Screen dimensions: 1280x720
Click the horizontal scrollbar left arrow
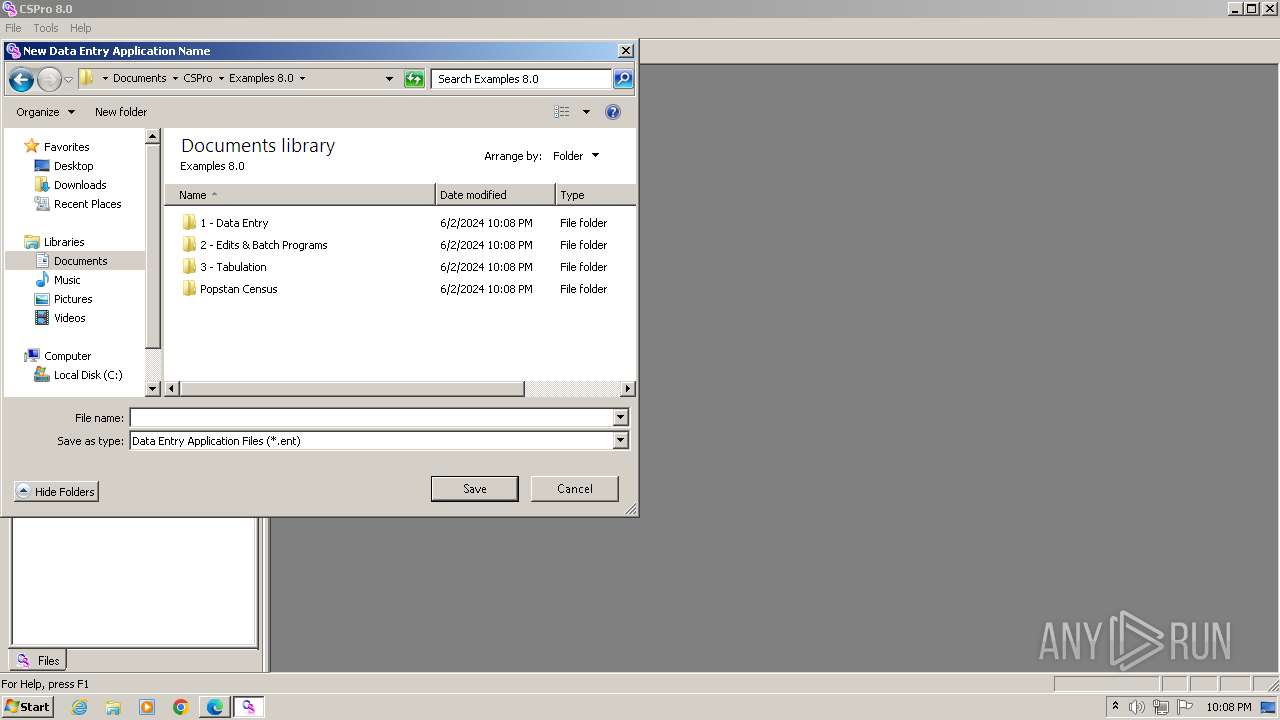pos(172,389)
